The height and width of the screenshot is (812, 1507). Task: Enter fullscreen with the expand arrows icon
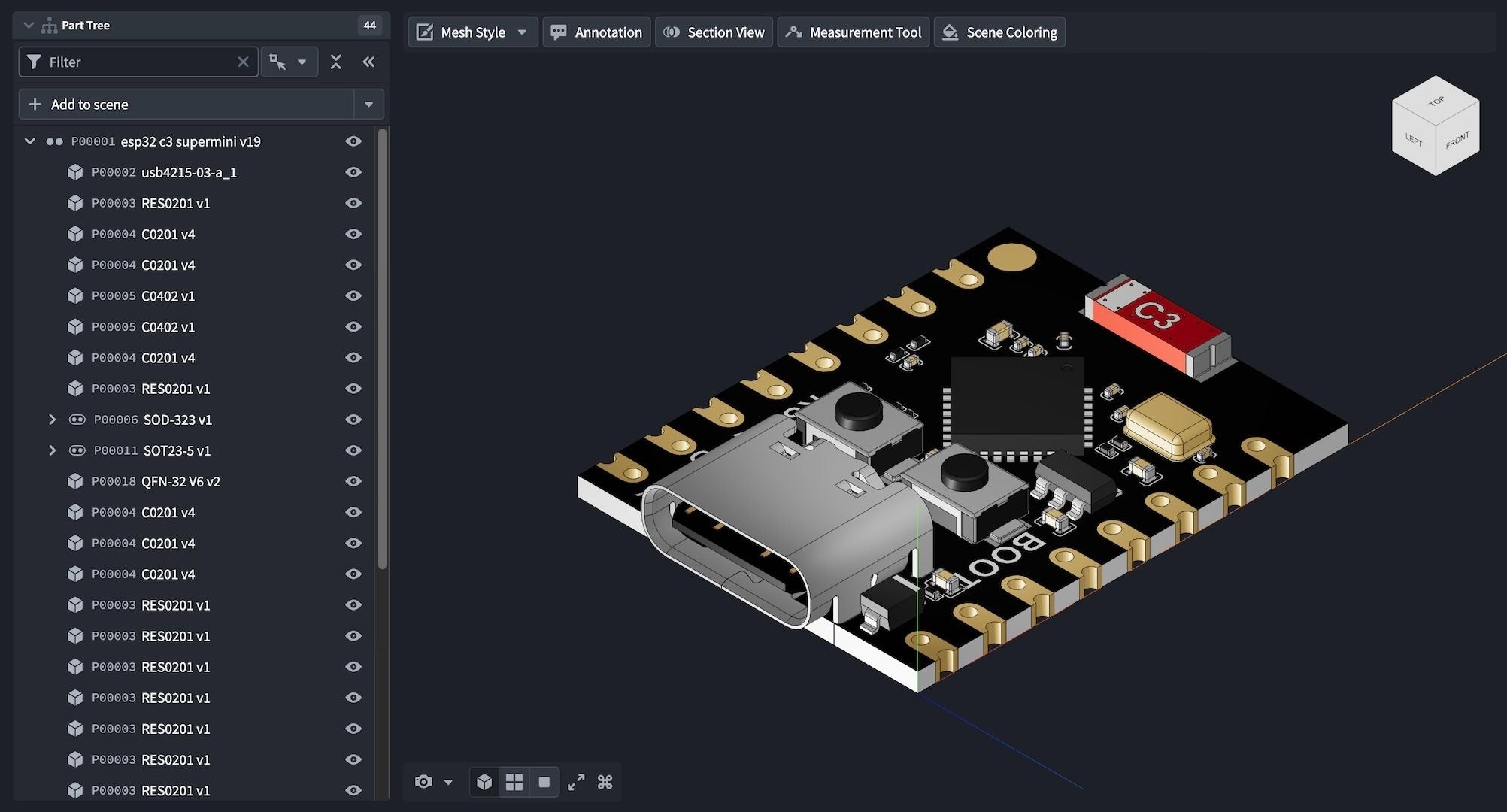pos(576,782)
